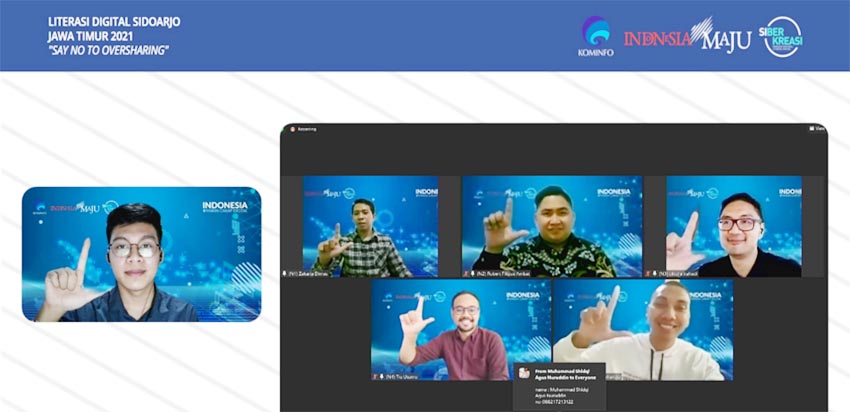Viewport: 850px width, 412px height.
Task: Click the standalone presenter video on left
Action: pyautogui.click(x=141, y=254)
